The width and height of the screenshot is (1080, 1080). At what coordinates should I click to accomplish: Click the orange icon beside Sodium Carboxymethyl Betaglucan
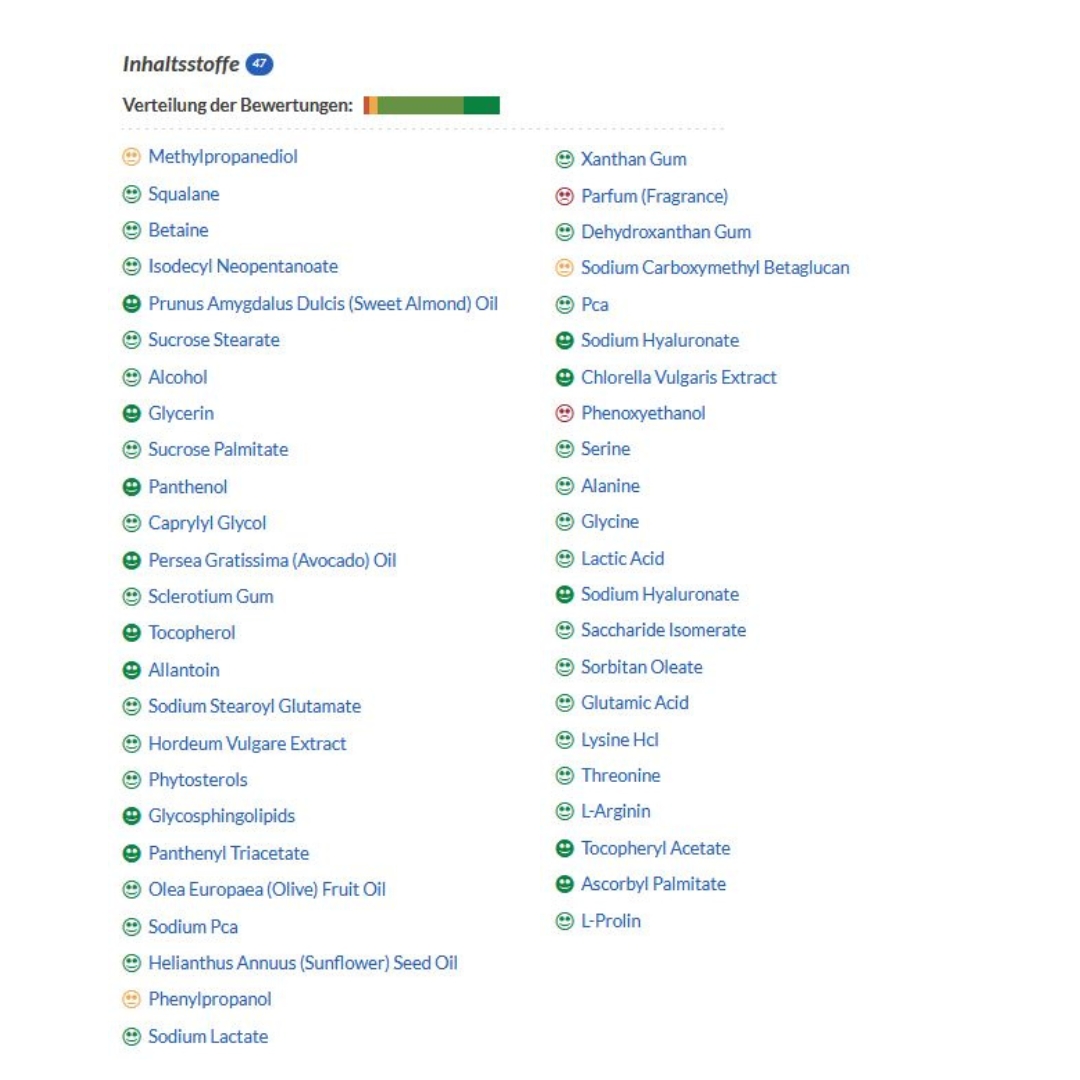(x=564, y=268)
